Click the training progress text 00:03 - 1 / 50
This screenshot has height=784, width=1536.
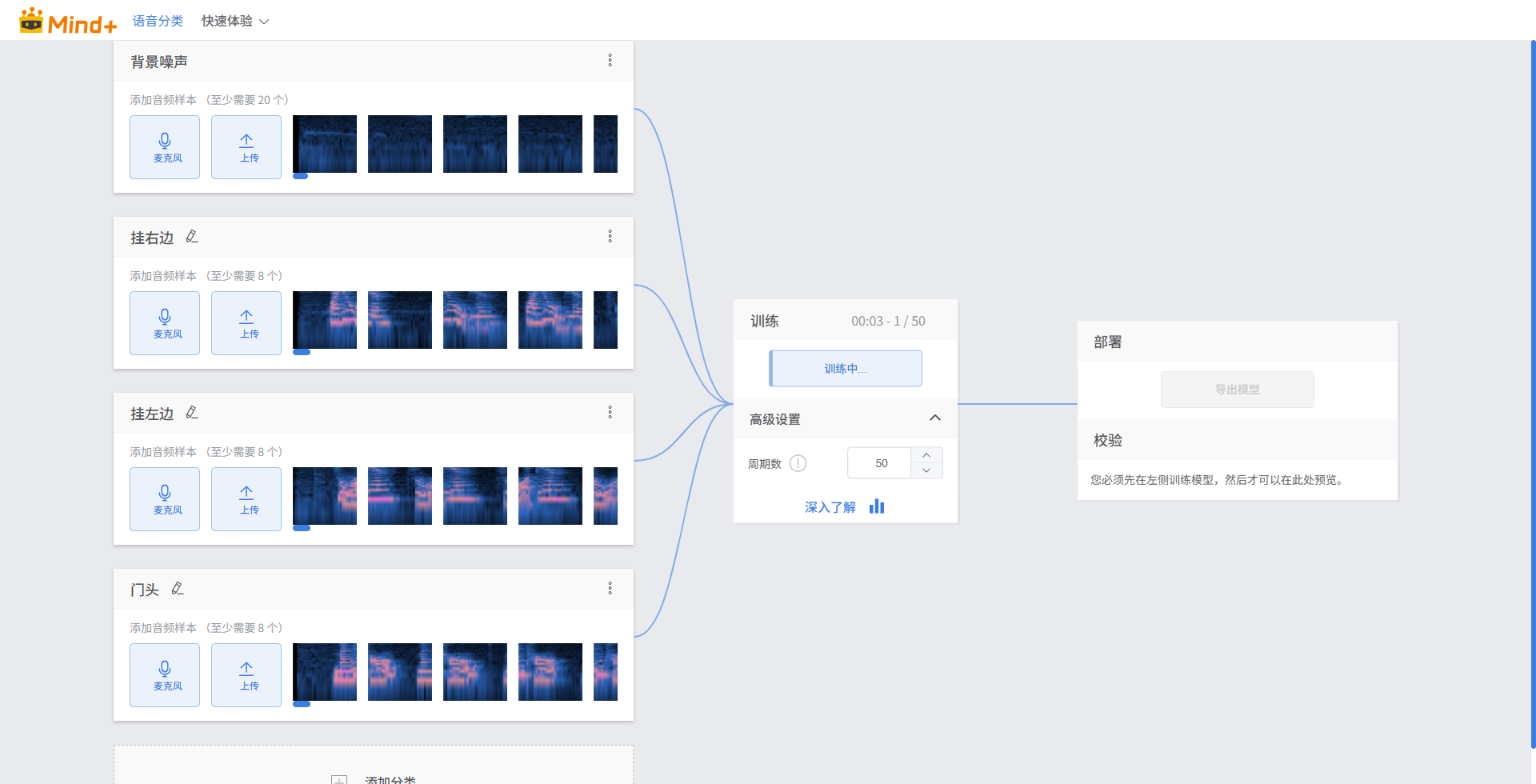[x=888, y=321]
